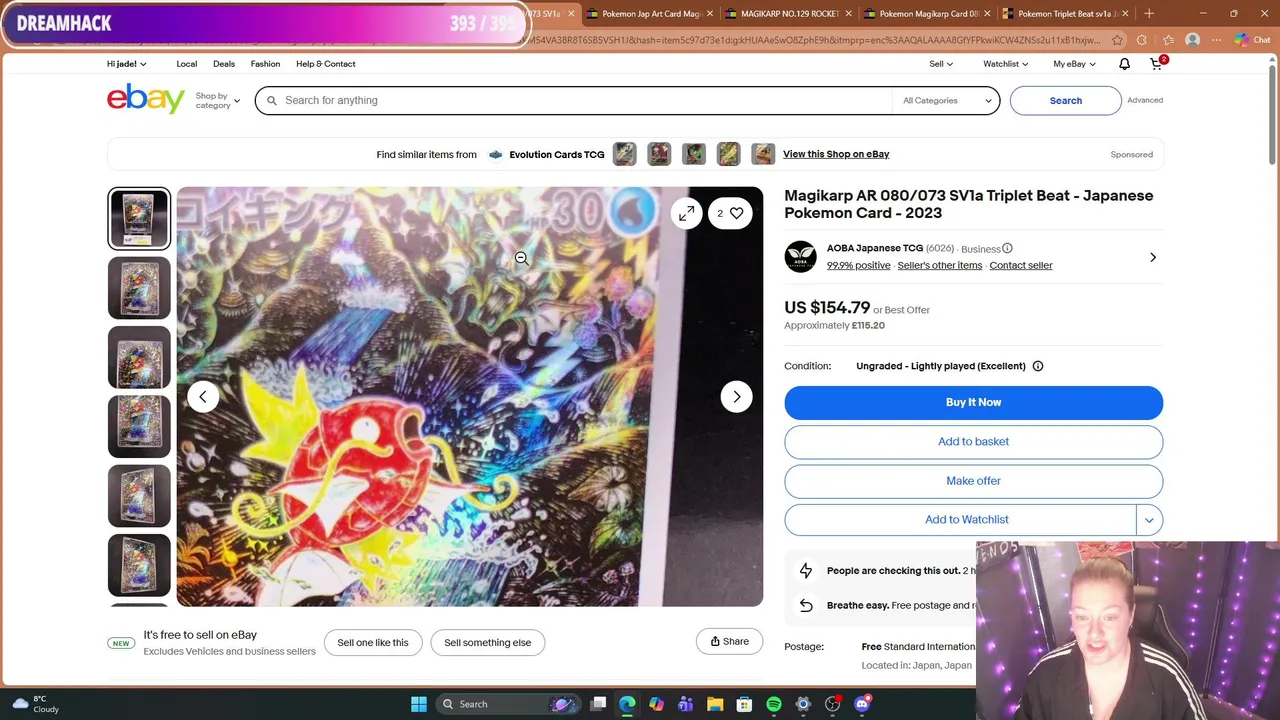Open the Fashion menu link
This screenshot has height=720, width=1280.
265,64
